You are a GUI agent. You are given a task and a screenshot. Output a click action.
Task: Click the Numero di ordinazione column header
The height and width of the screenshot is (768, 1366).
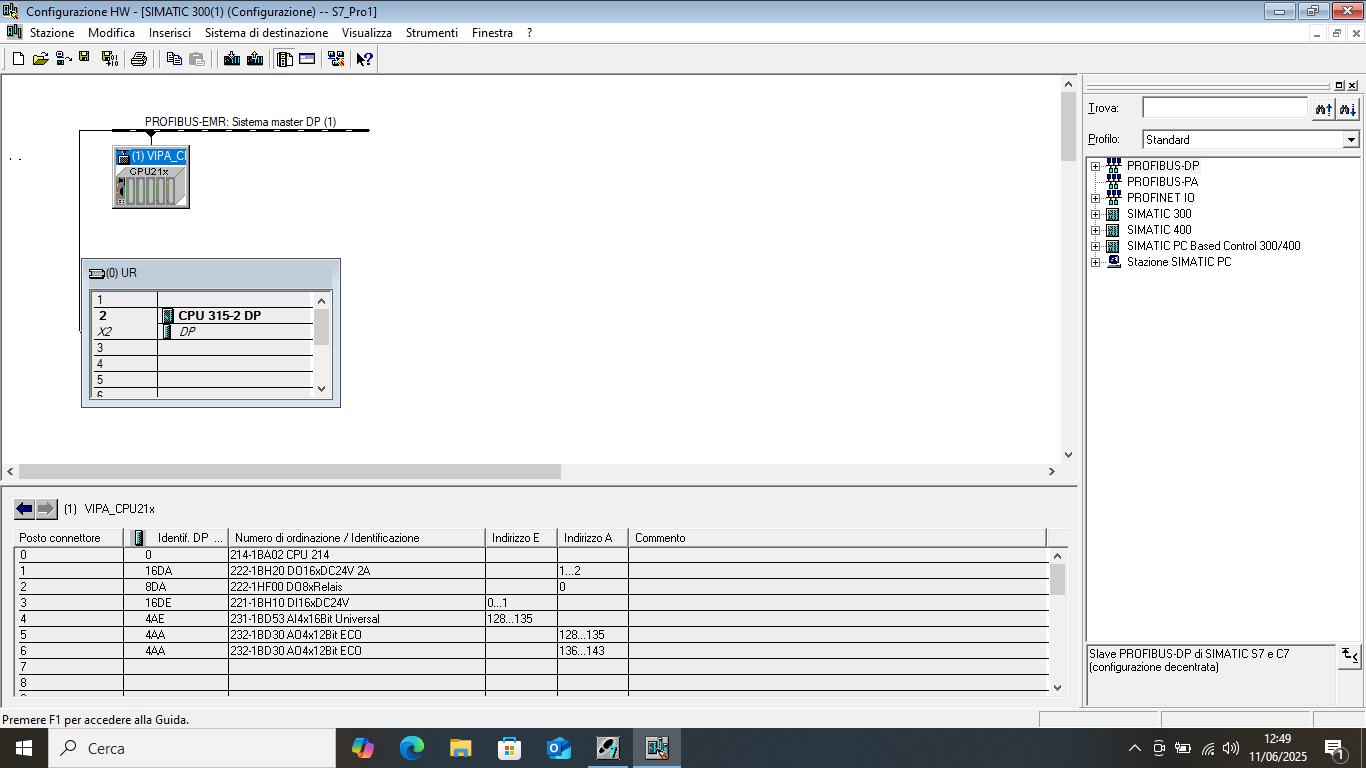point(357,538)
